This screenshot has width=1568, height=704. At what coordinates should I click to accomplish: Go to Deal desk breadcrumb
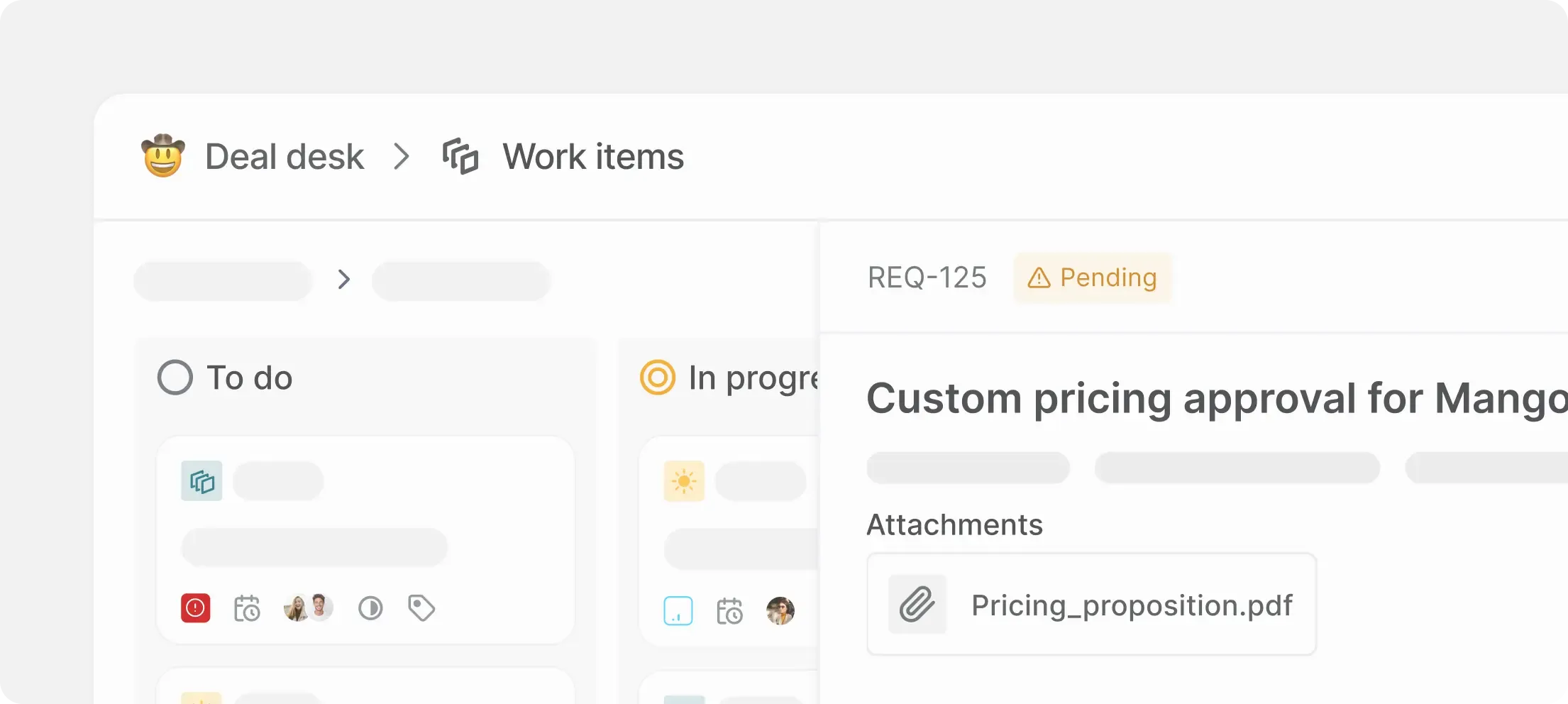pyautogui.click(x=285, y=156)
